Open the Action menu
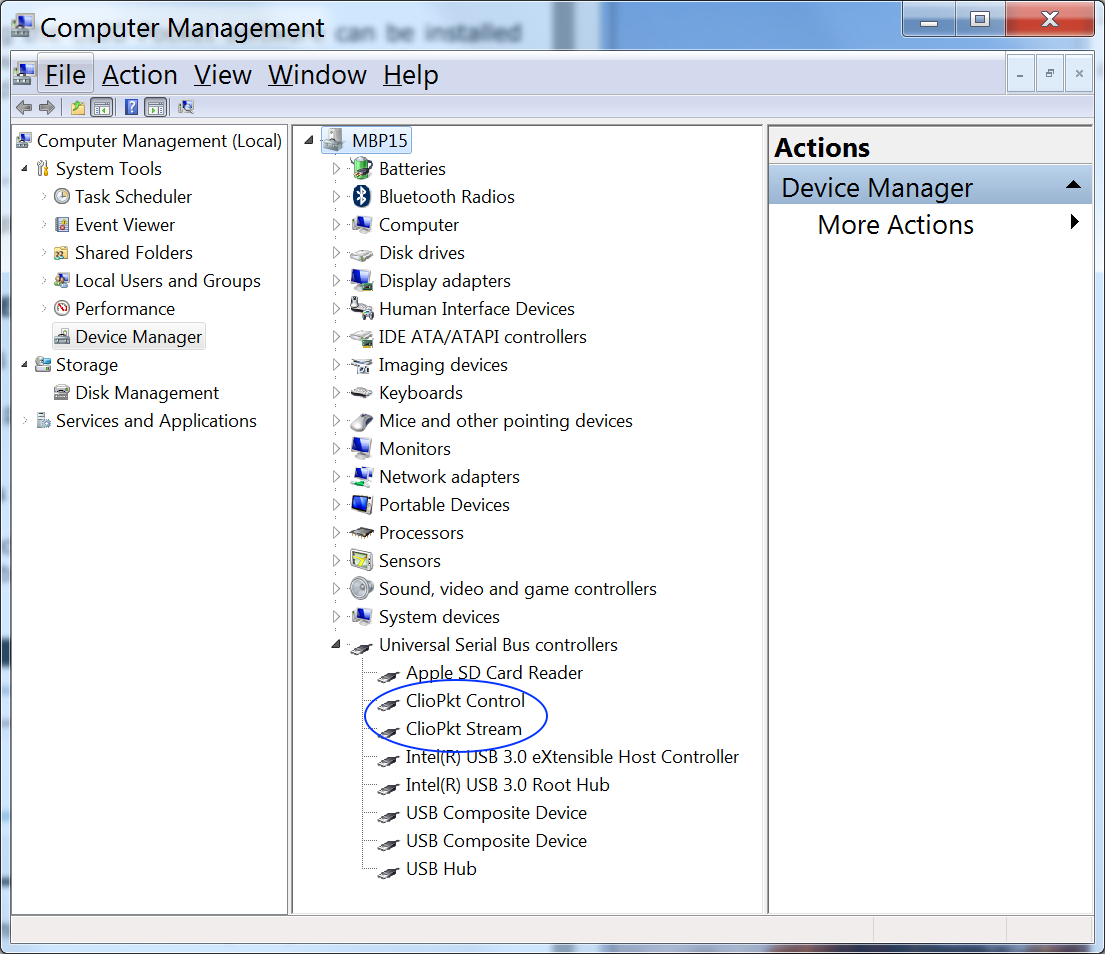 point(140,75)
